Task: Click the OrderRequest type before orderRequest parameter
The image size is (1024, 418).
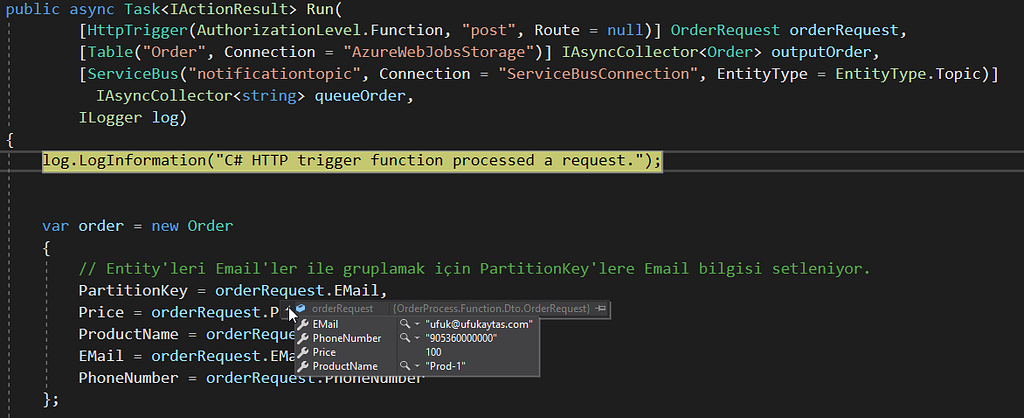Action: [725, 31]
